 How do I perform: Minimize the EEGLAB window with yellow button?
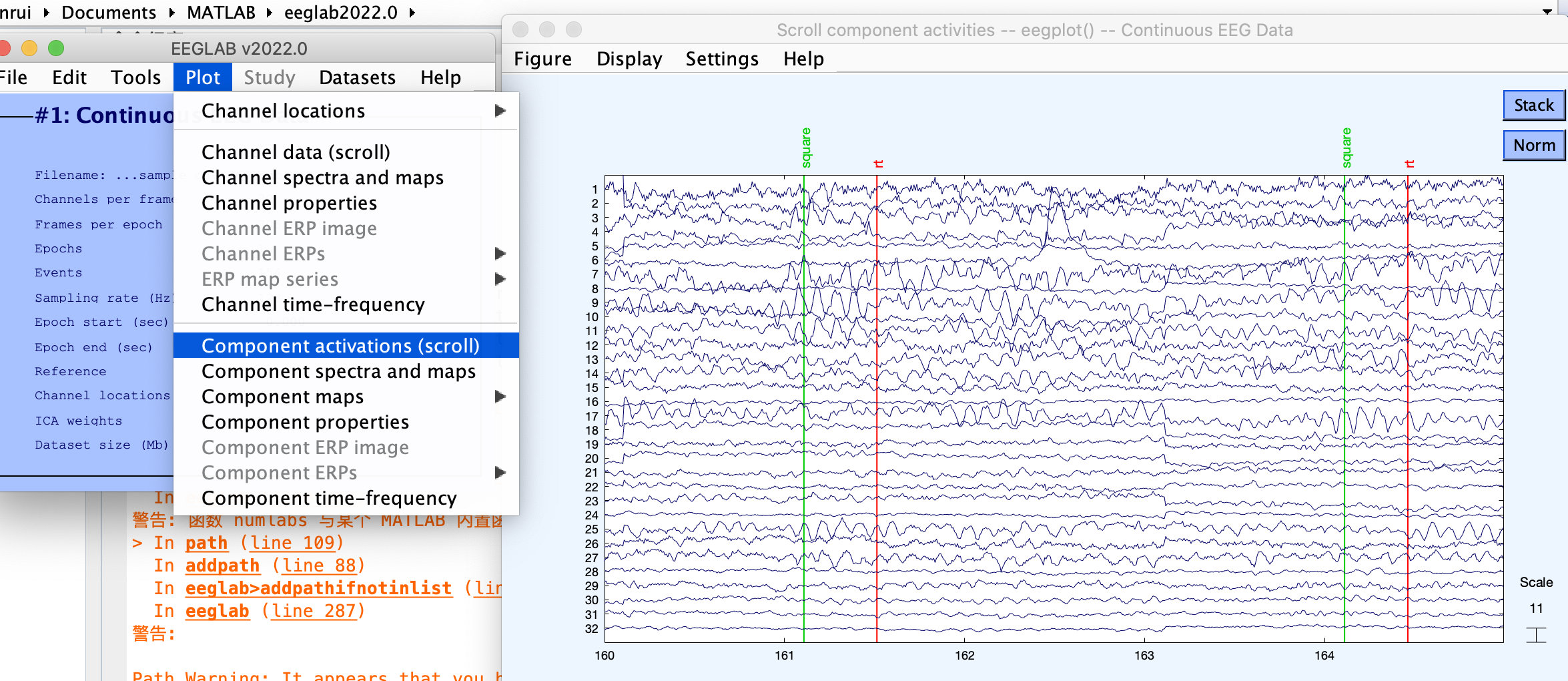pyautogui.click(x=29, y=48)
